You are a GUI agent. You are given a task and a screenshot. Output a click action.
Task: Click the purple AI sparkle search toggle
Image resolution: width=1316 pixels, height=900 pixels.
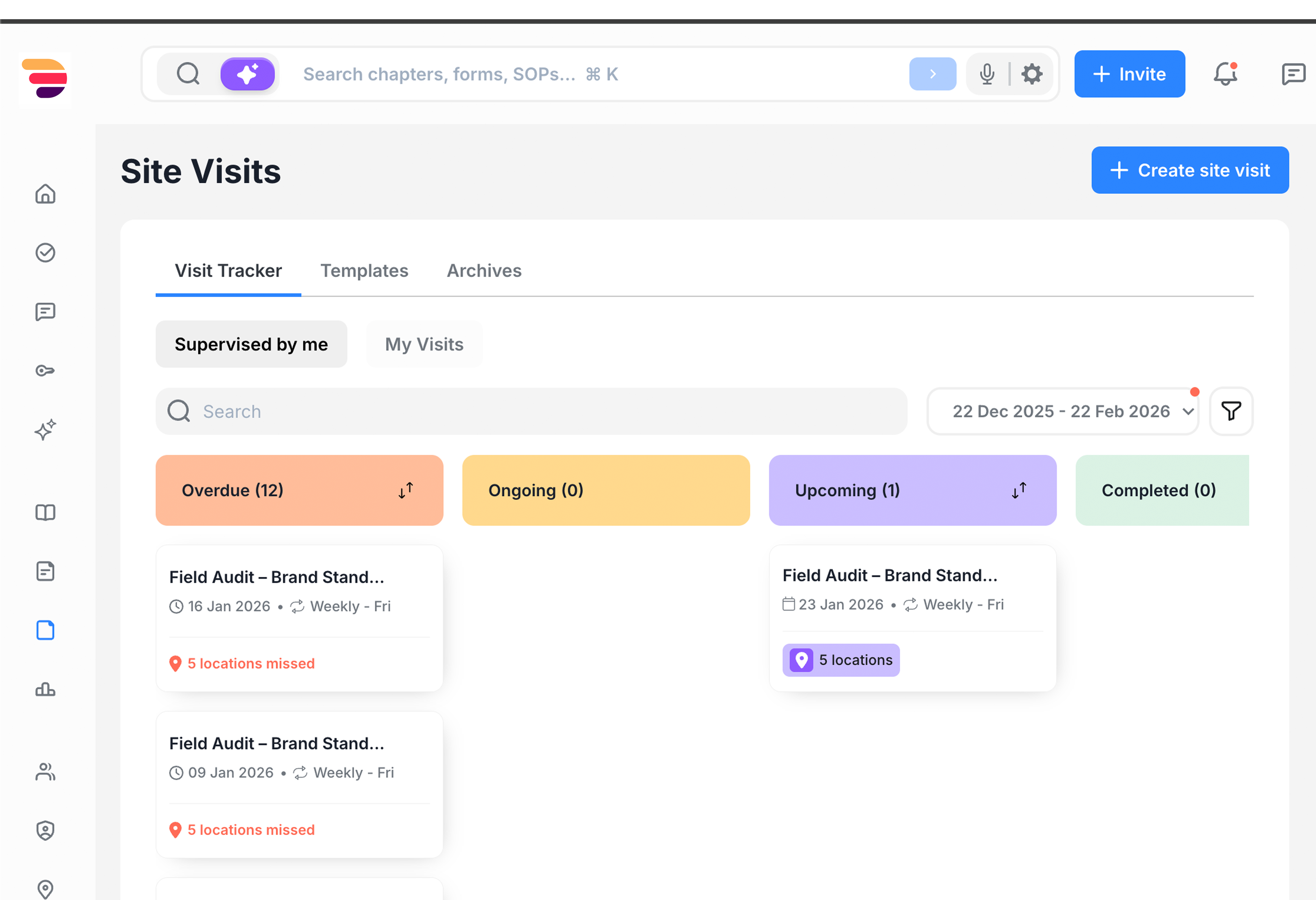click(x=247, y=74)
